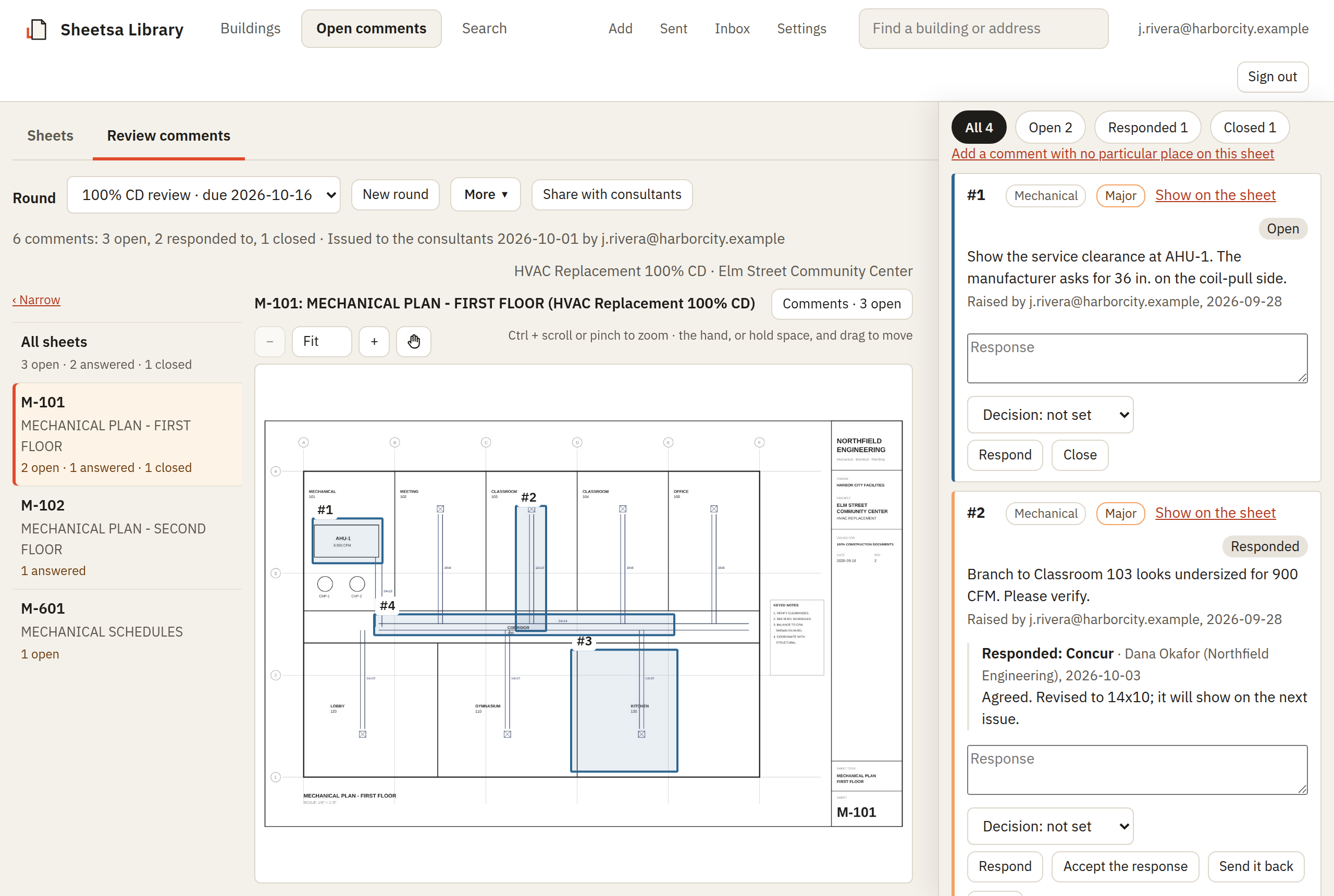Click Respond on comment #2
The width and height of the screenshot is (1334, 896).
point(1005,866)
